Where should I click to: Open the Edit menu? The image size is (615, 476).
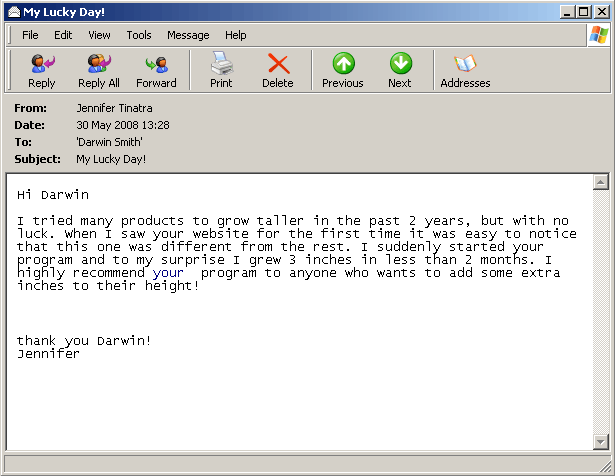tap(63, 35)
